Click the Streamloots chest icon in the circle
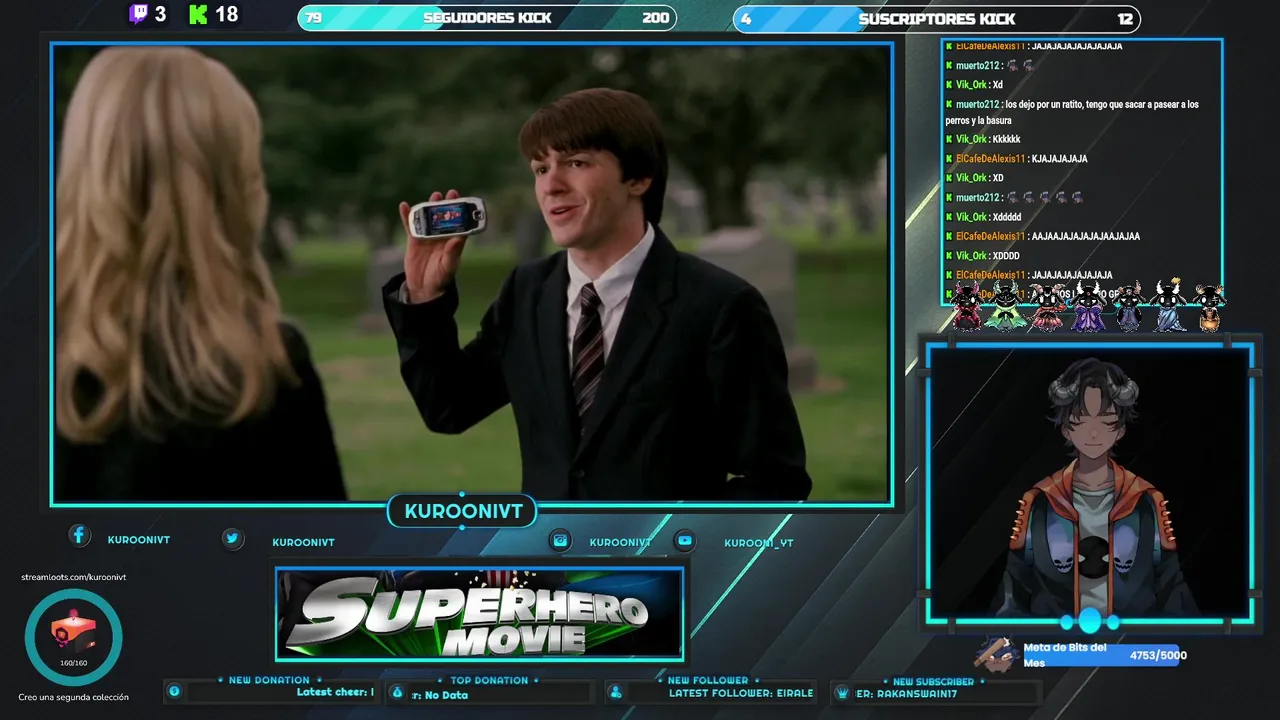This screenshot has height=720, width=1280. pyautogui.click(x=73, y=633)
